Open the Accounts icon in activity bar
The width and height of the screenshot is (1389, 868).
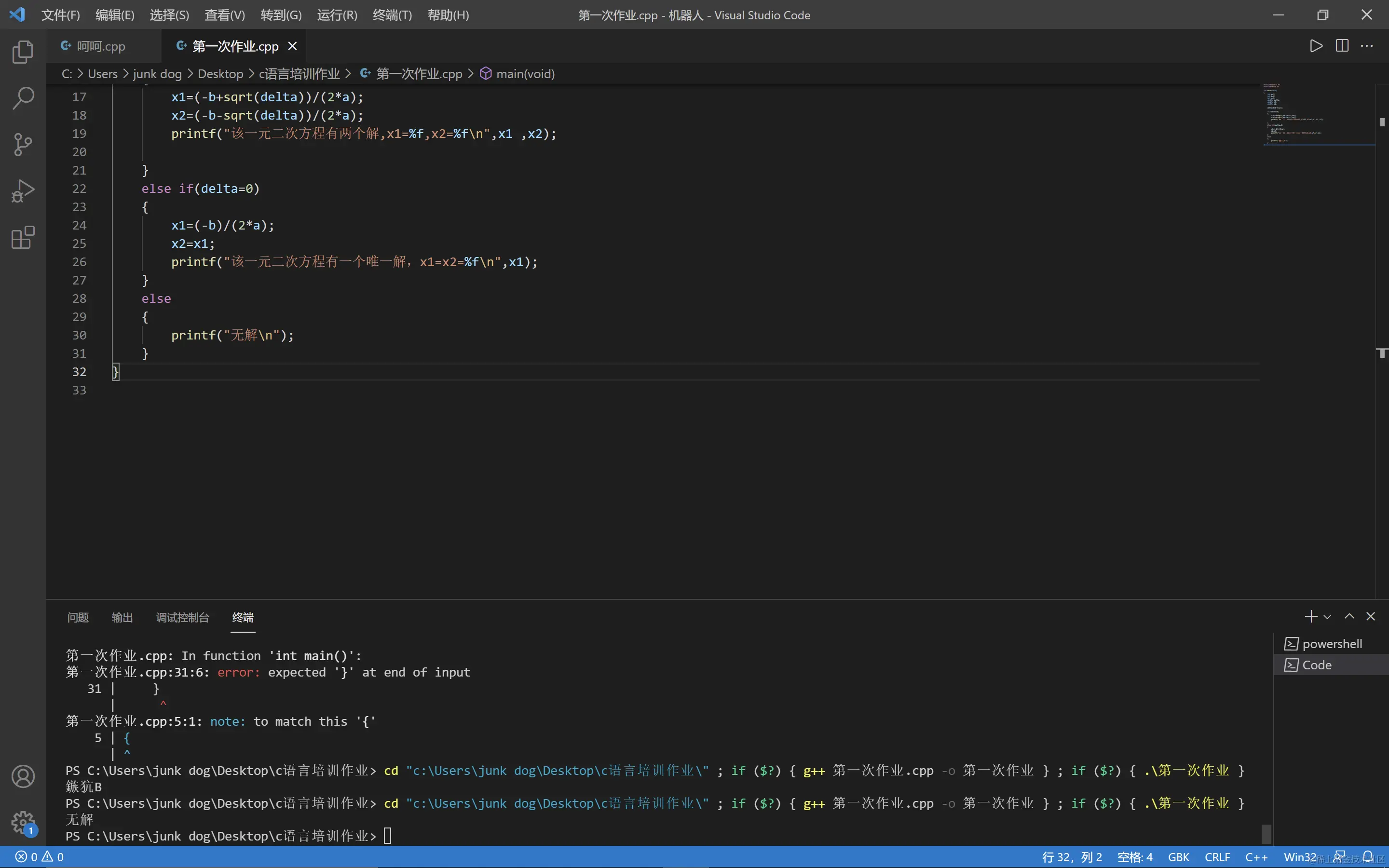coord(23,777)
